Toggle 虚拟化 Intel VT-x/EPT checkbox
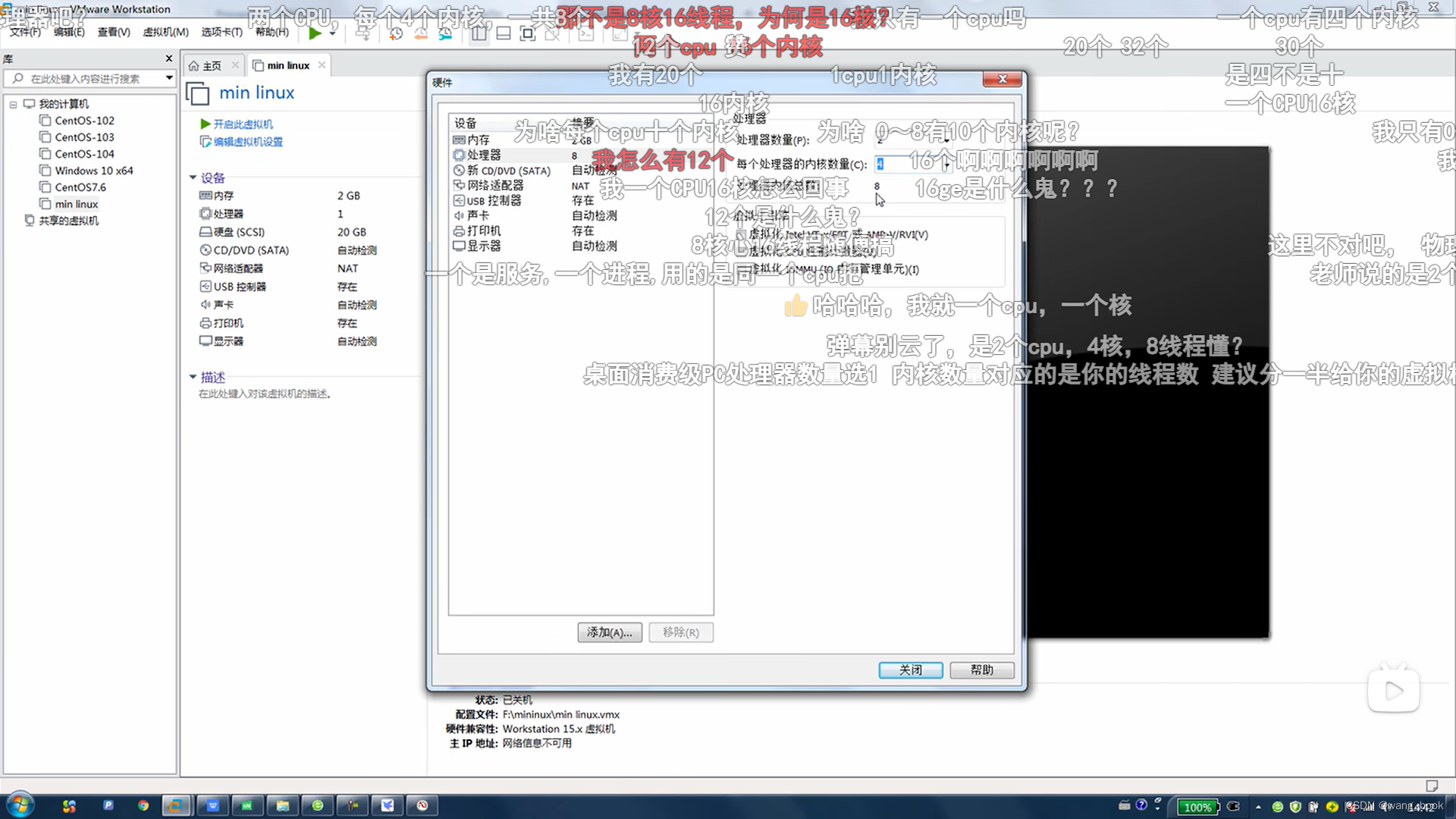Viewport: 1456px width, 819px height. (741, 234)
